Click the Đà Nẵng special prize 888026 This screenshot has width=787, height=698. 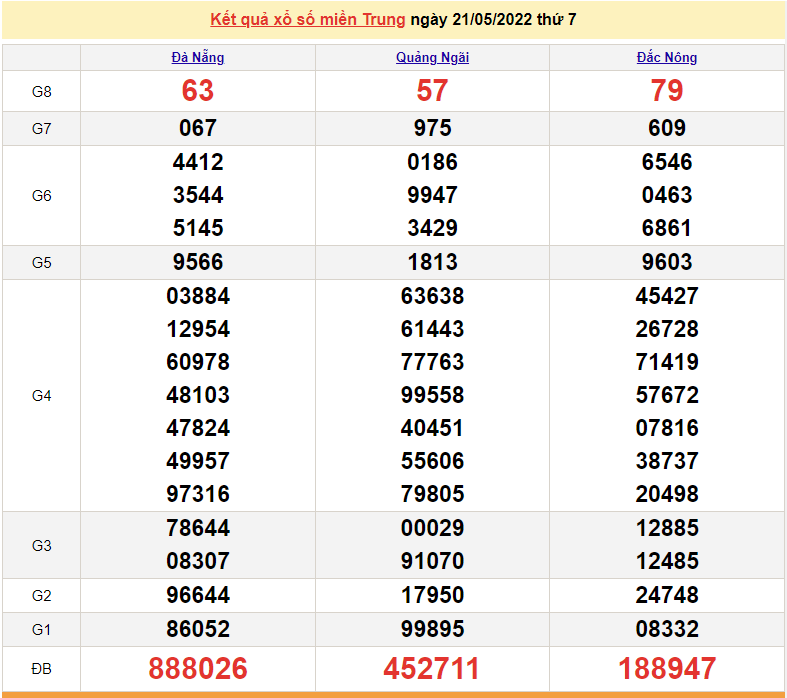coord(198,668)
